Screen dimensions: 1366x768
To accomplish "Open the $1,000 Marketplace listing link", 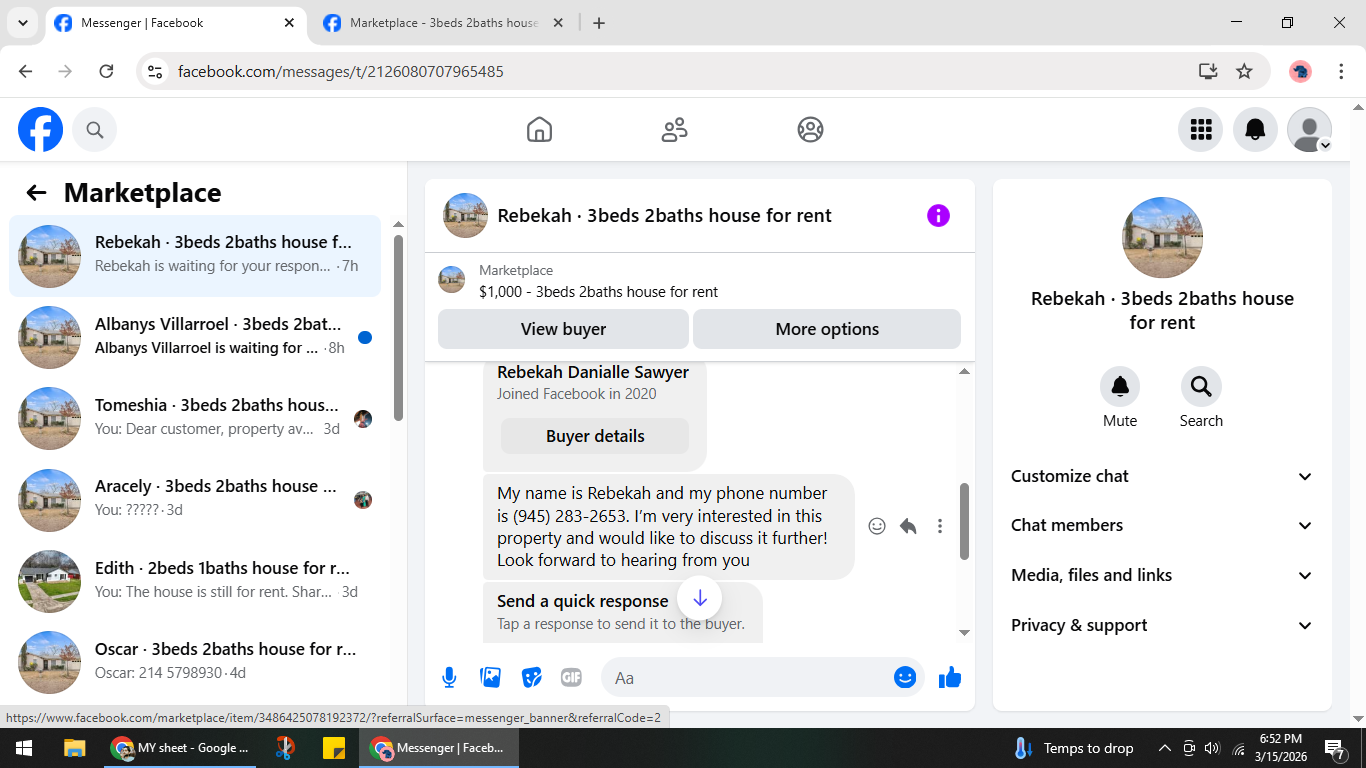I will 598,292.
